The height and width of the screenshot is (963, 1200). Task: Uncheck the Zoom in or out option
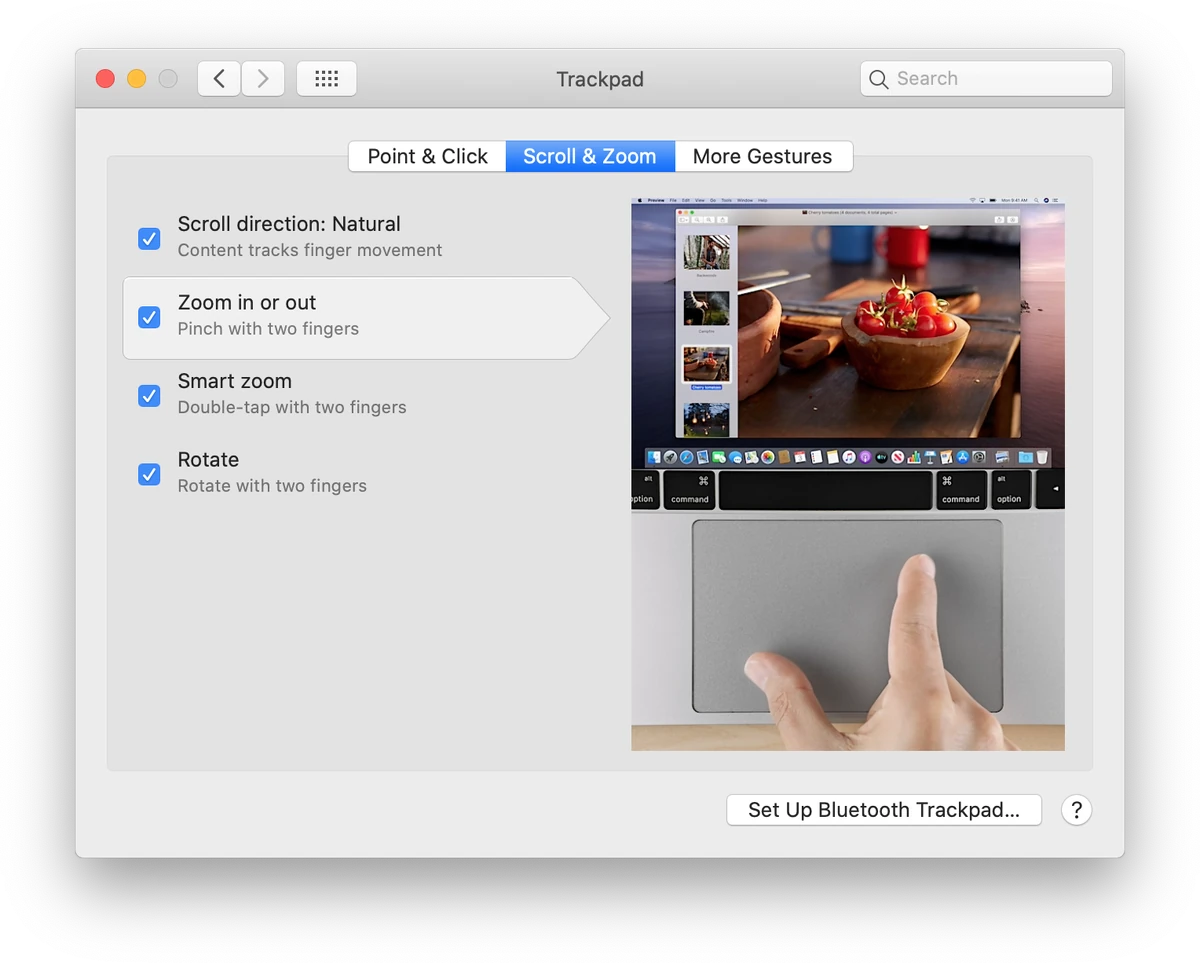(149, 317)
